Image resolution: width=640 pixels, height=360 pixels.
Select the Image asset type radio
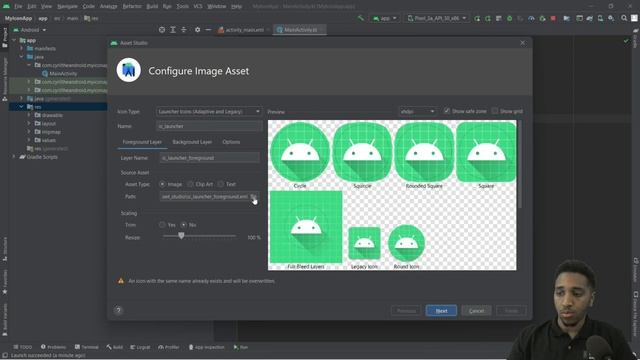coord(162,184)
